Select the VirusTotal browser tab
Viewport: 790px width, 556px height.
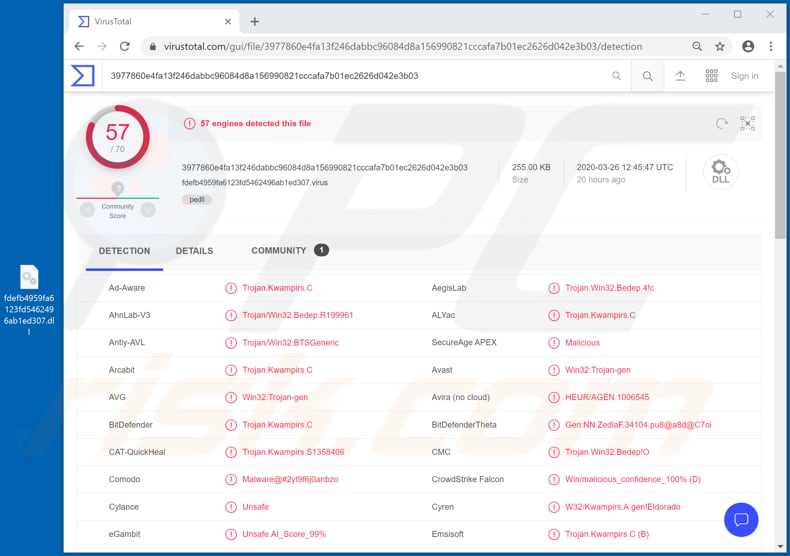point(155,21)
